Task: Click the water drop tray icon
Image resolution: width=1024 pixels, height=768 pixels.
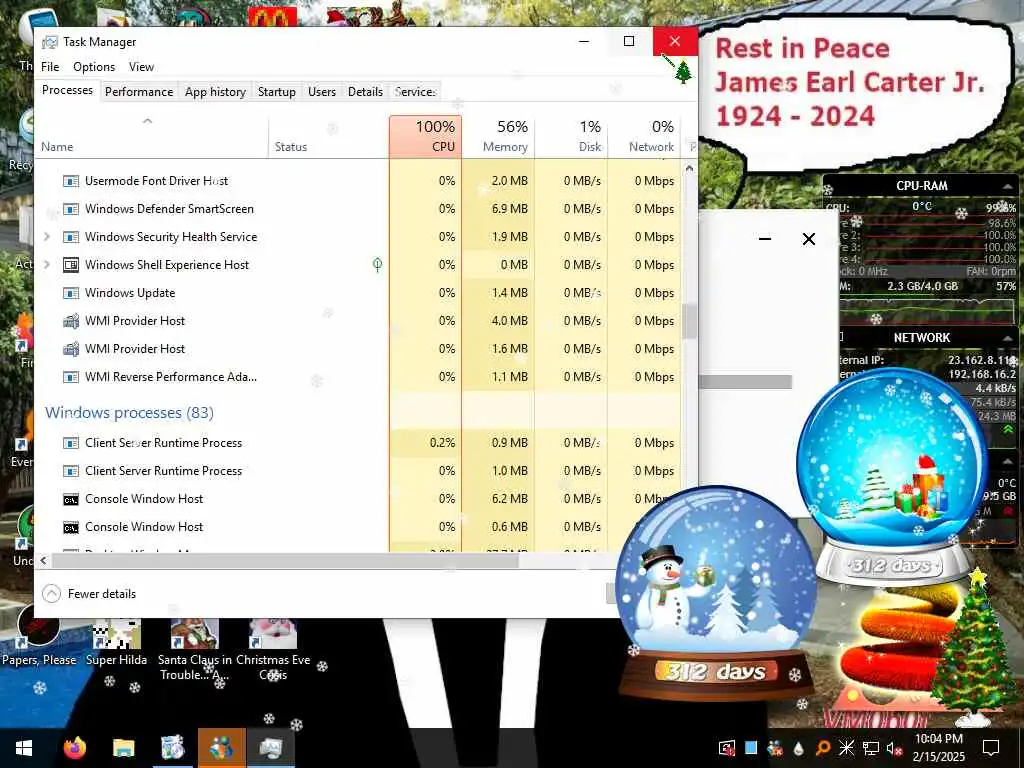Action: (x=799, y=748)
